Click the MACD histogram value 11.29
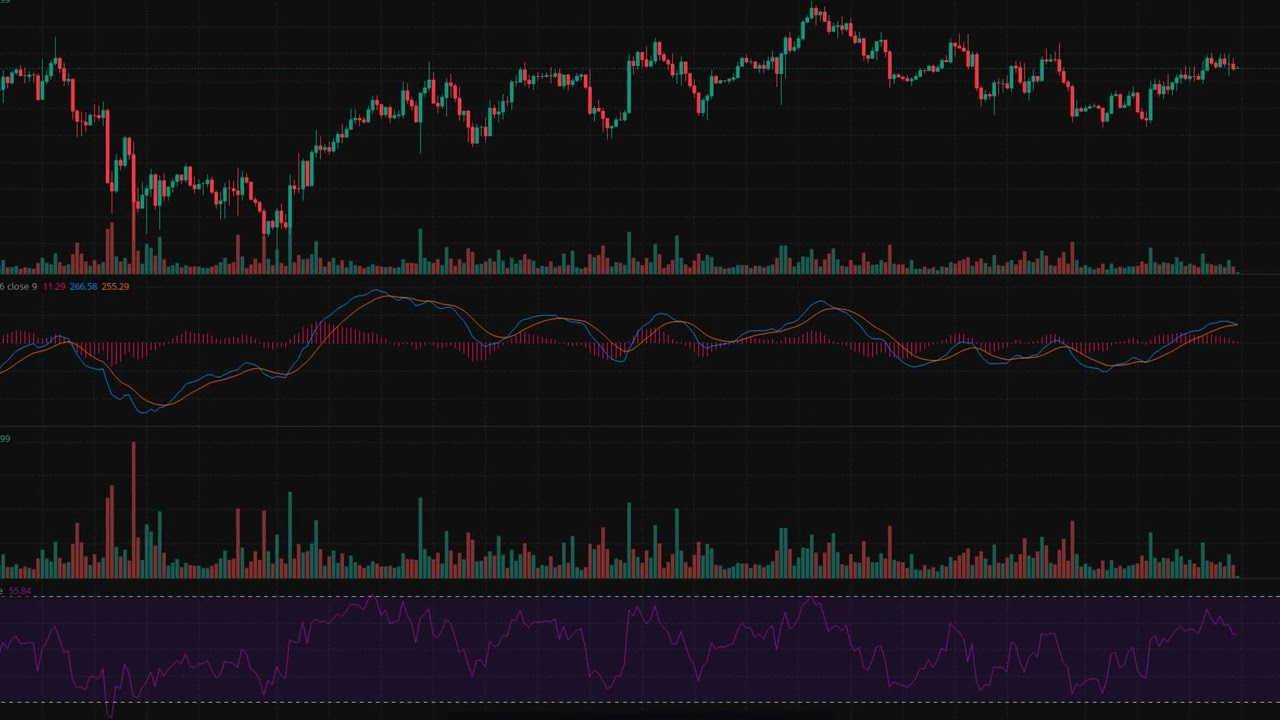This screenshot has height=720, width=1280. (x=54, y=287)
